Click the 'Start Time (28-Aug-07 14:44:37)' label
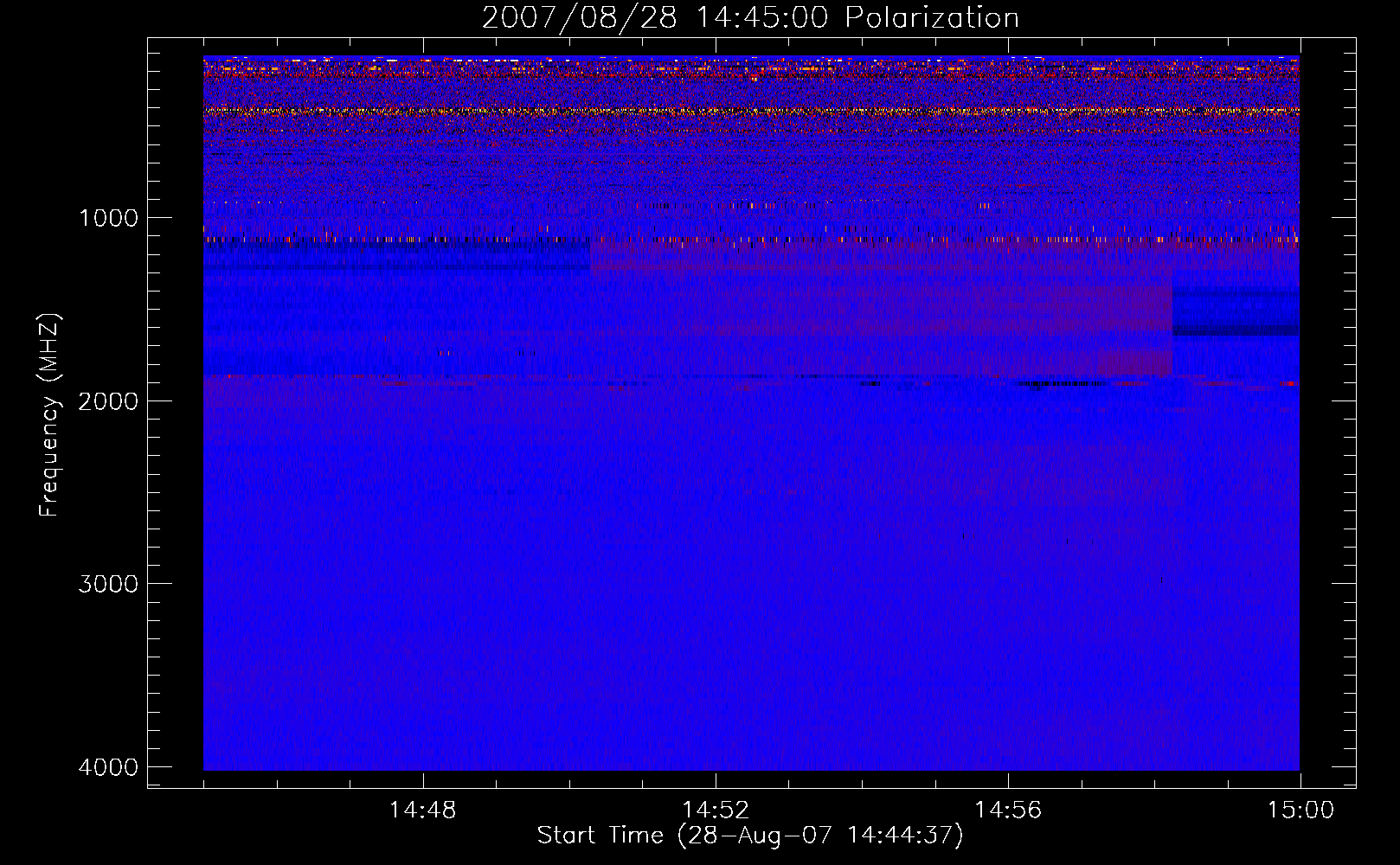This screenshot has height=865, width=1400. coord(750,836)
